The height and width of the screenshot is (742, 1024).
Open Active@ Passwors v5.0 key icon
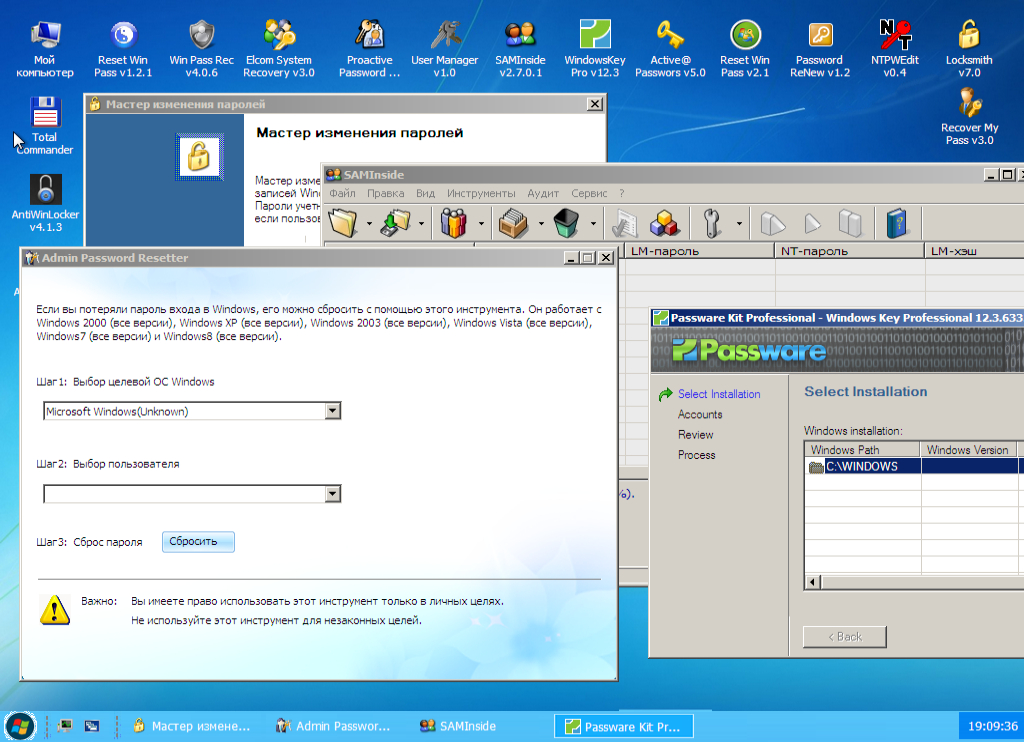[670, 49]
